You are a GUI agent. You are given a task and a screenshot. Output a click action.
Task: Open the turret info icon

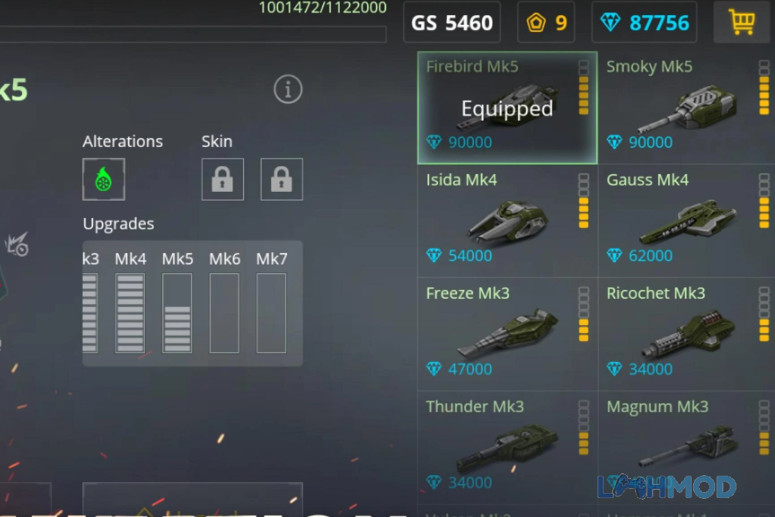pyautogui.click(x=288, y=89)
